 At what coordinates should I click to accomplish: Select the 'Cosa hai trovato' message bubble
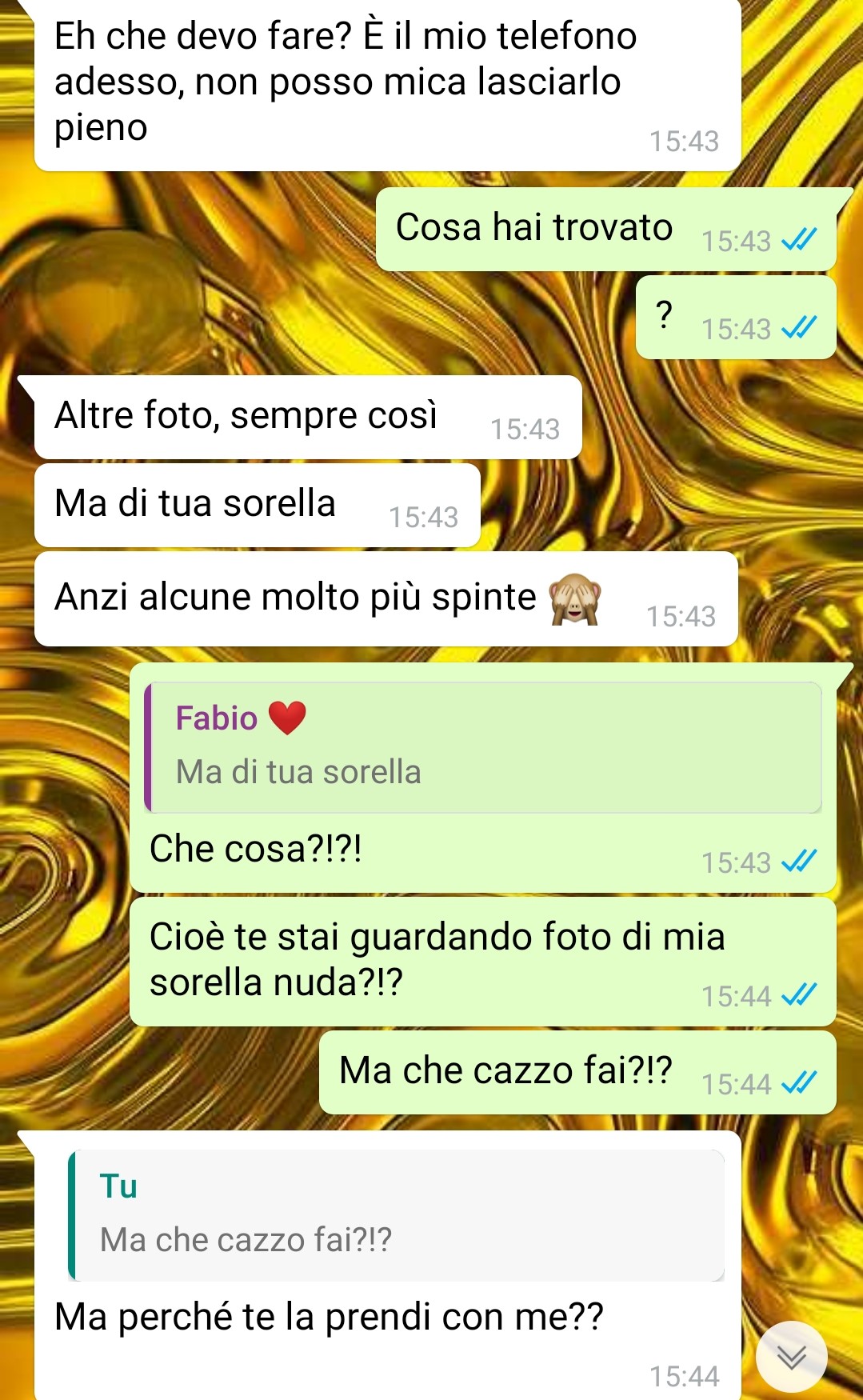[x=606, y=229]
